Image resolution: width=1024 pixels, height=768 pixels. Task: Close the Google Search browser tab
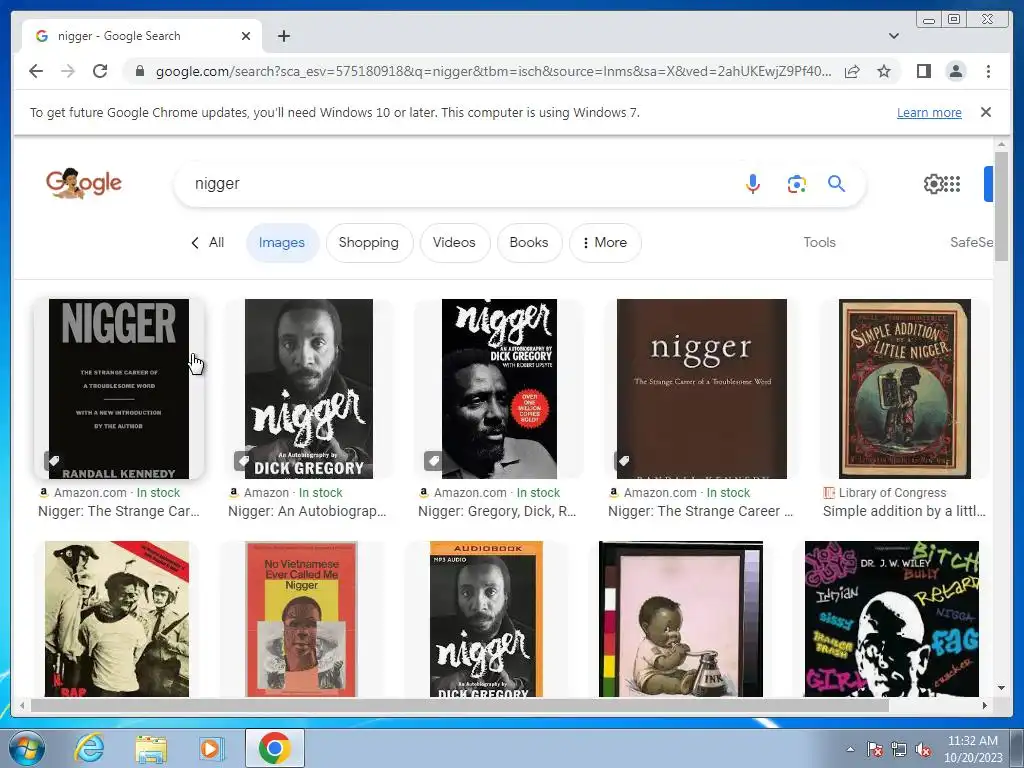pyautogui.click(x=246, y=36)
